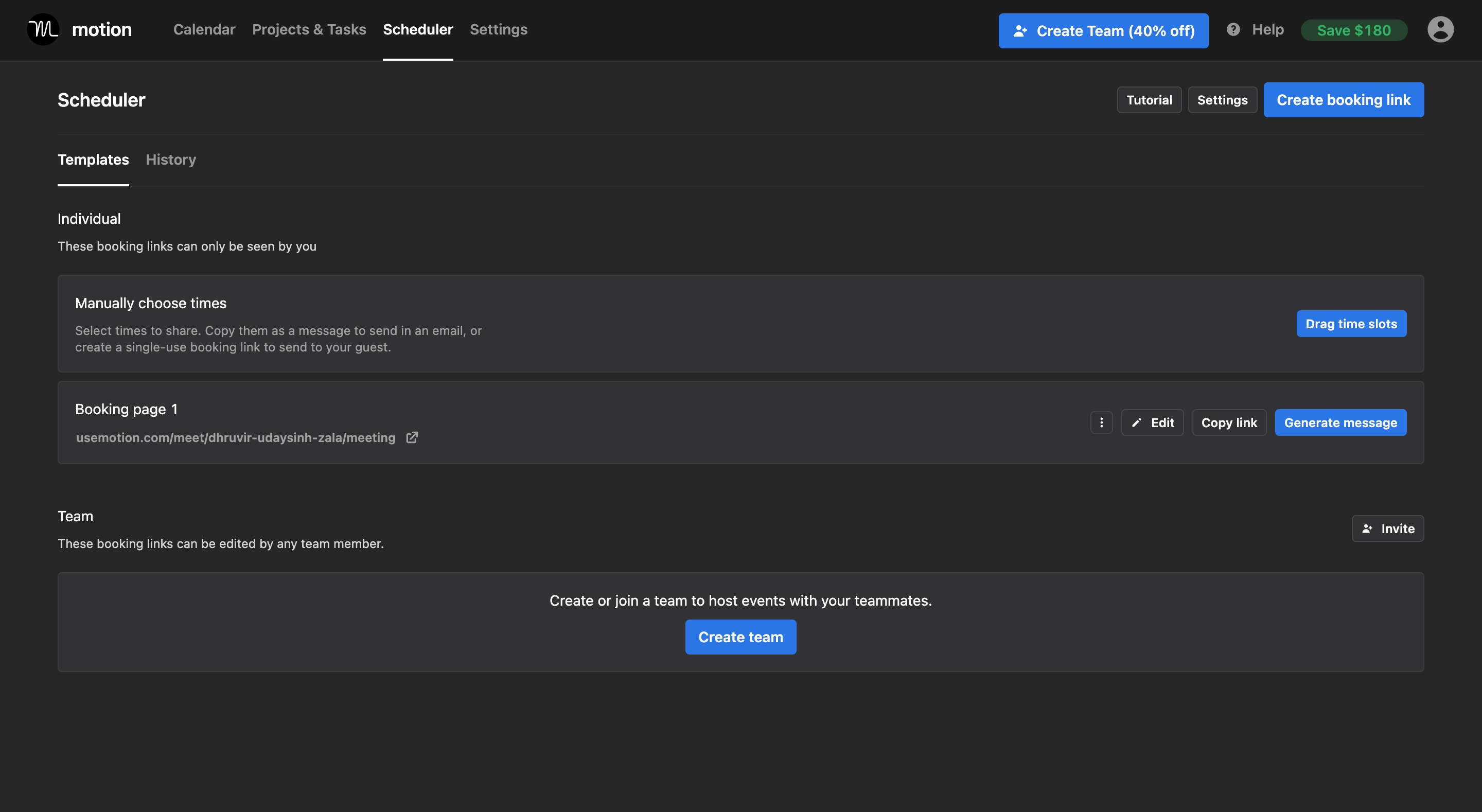Screen dimensions: 1482x812
Task: Select the Scheduler nav tab
Action: coord(418,29)
